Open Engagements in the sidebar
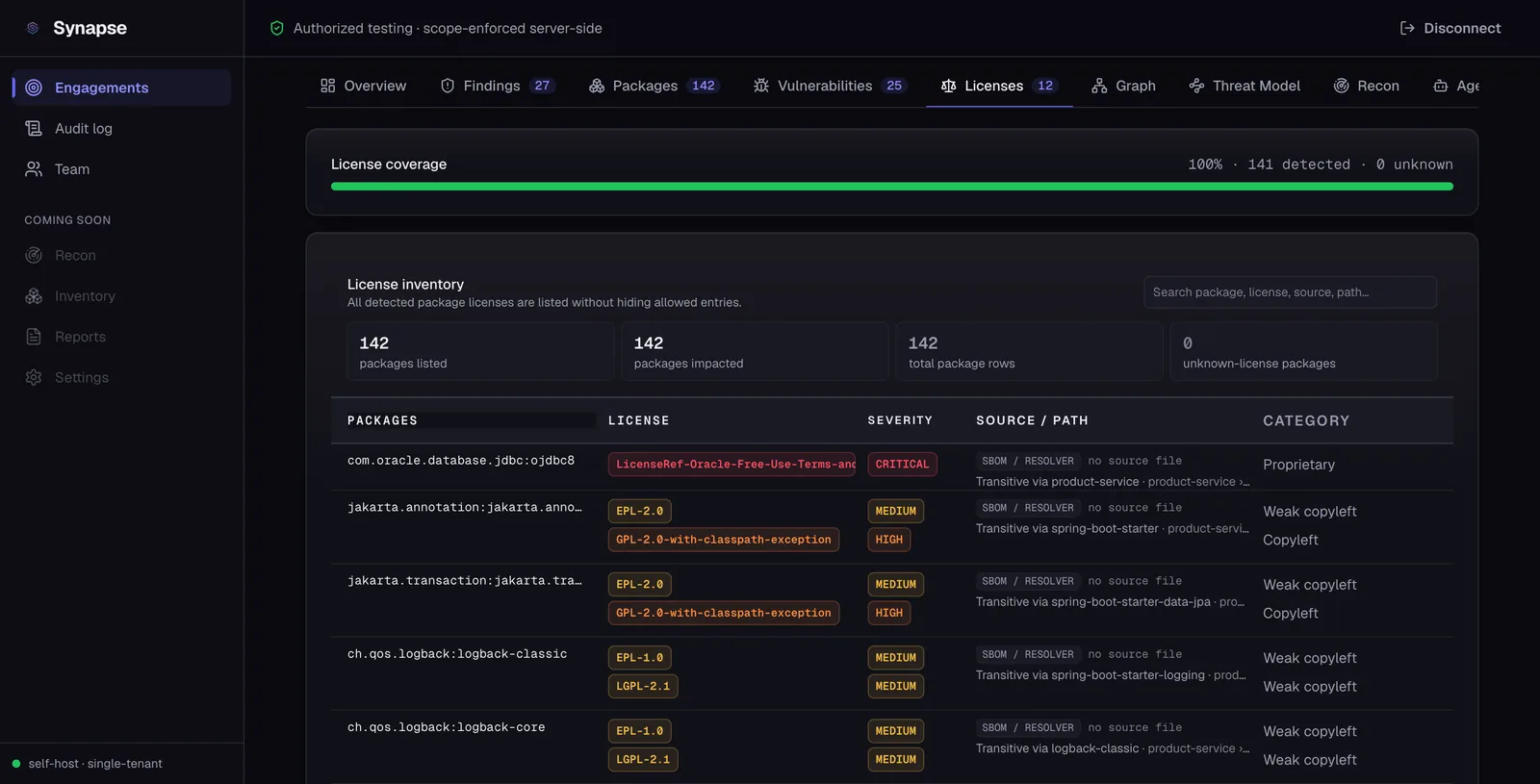1540x784 pixels. (x=121, y=88)
